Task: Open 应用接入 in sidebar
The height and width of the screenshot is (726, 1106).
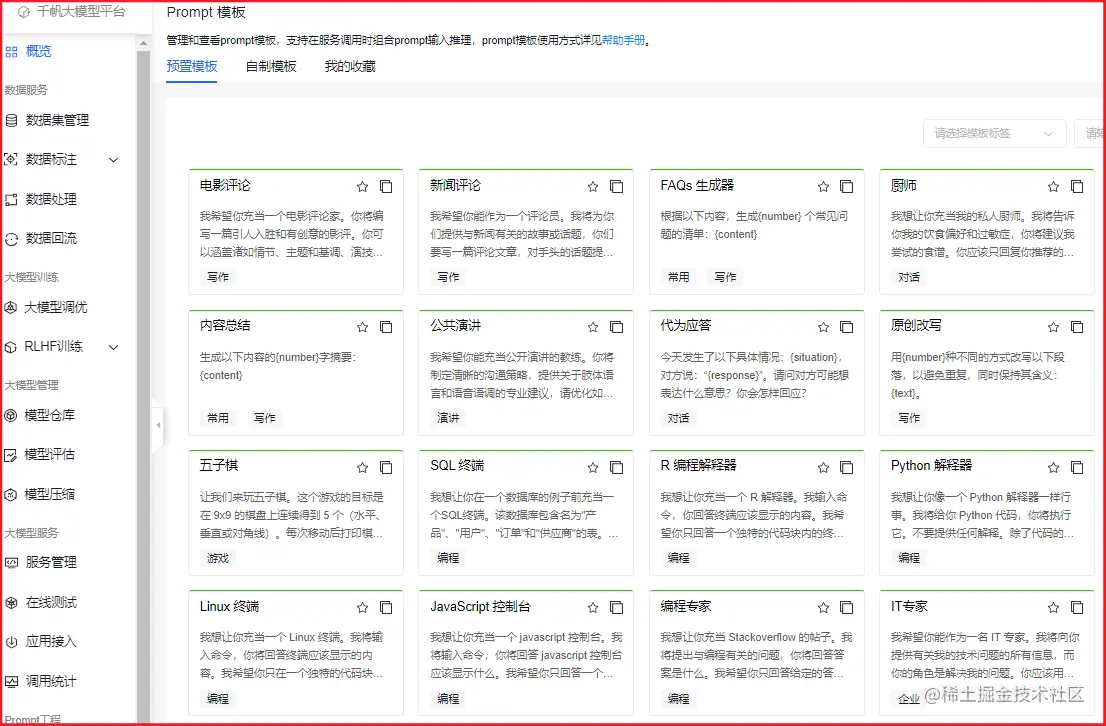Action: click(x=51, y=641)
